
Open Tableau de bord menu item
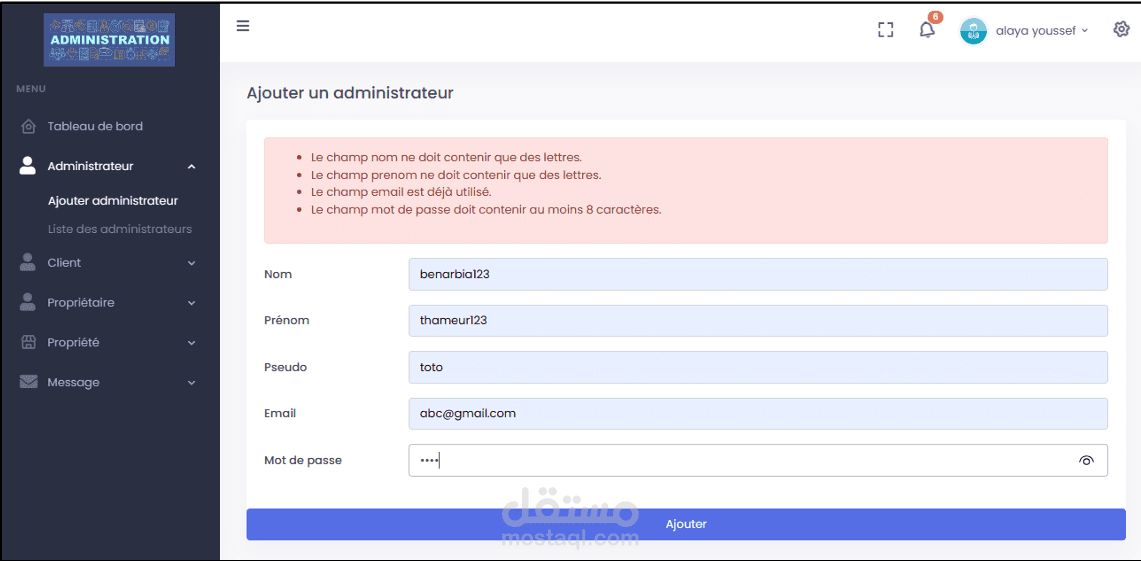tap(95, 126)
